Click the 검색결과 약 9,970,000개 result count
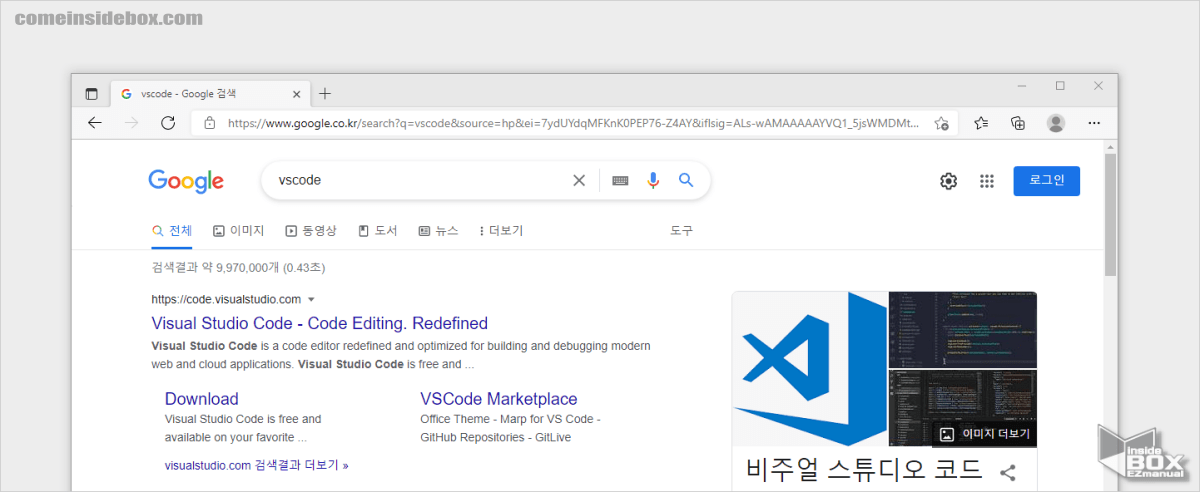The height and width of the screenshot is (492, 1200). coord(238,268)
